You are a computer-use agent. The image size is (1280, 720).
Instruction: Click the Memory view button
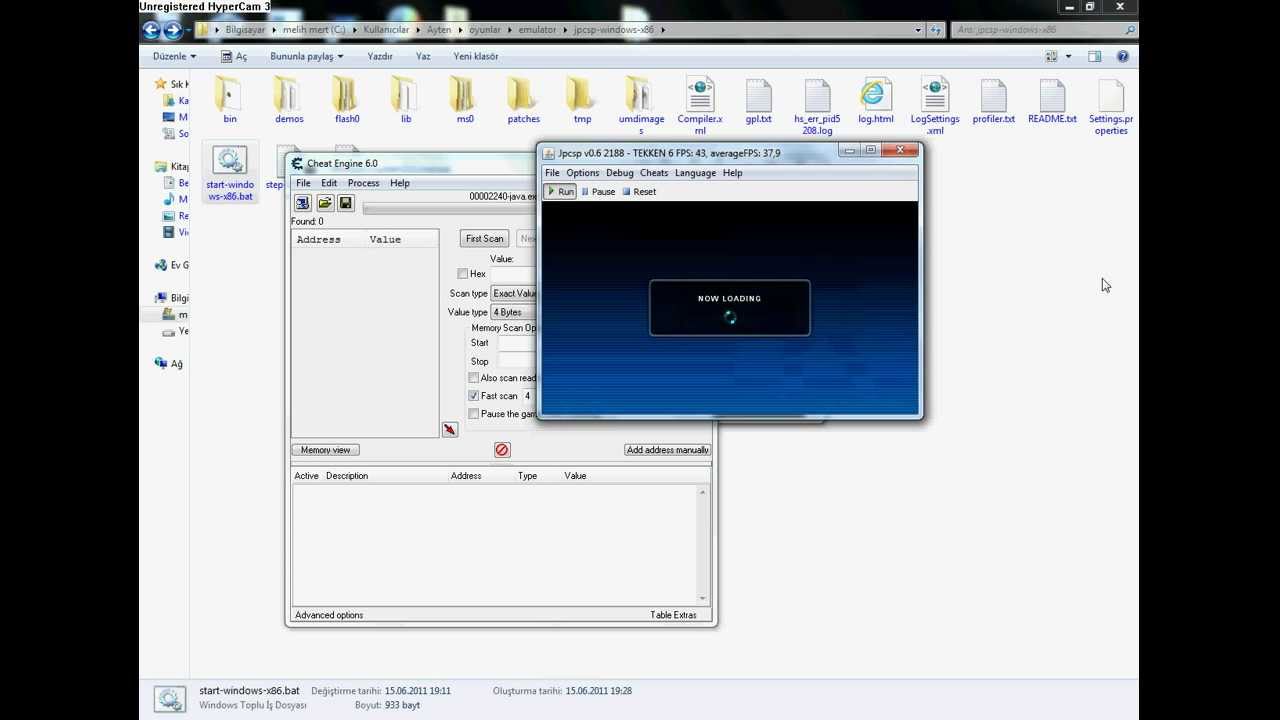click(325, 450)
